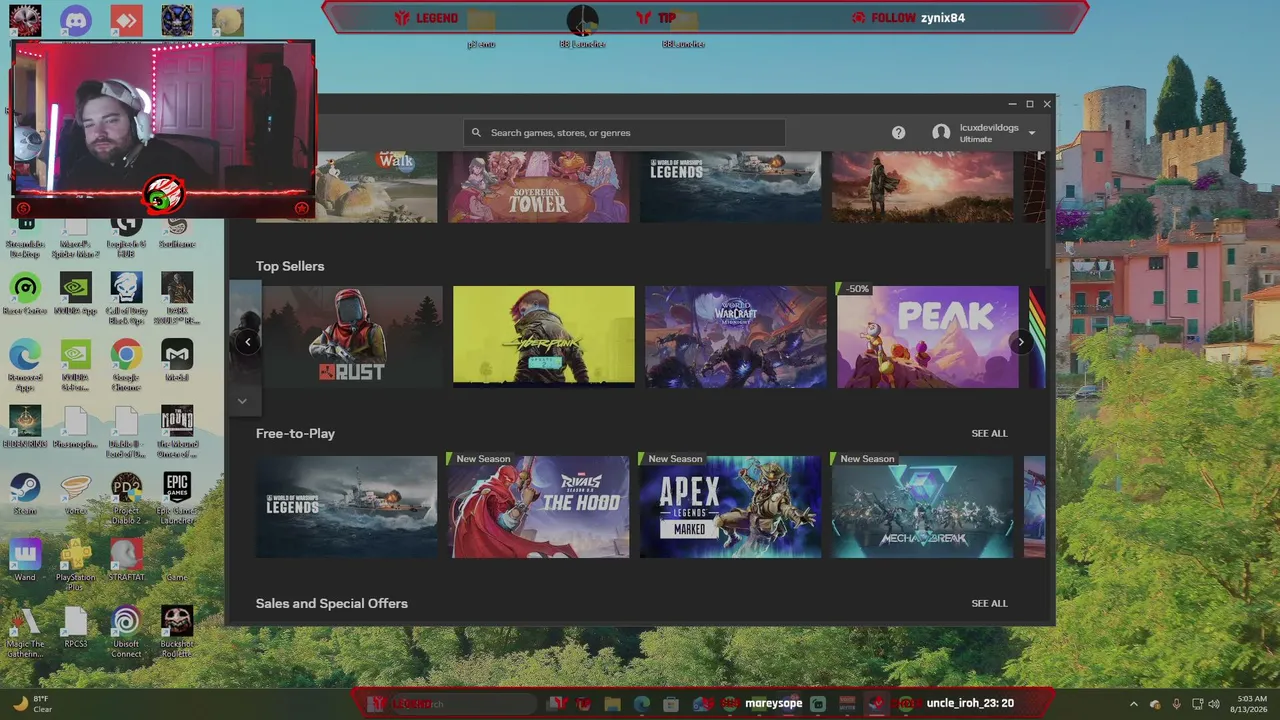Open Epic Games Launcher desktop shortcut
Image resolution: width=1280 pixels, height=720 pixels.
coord(177,498)
